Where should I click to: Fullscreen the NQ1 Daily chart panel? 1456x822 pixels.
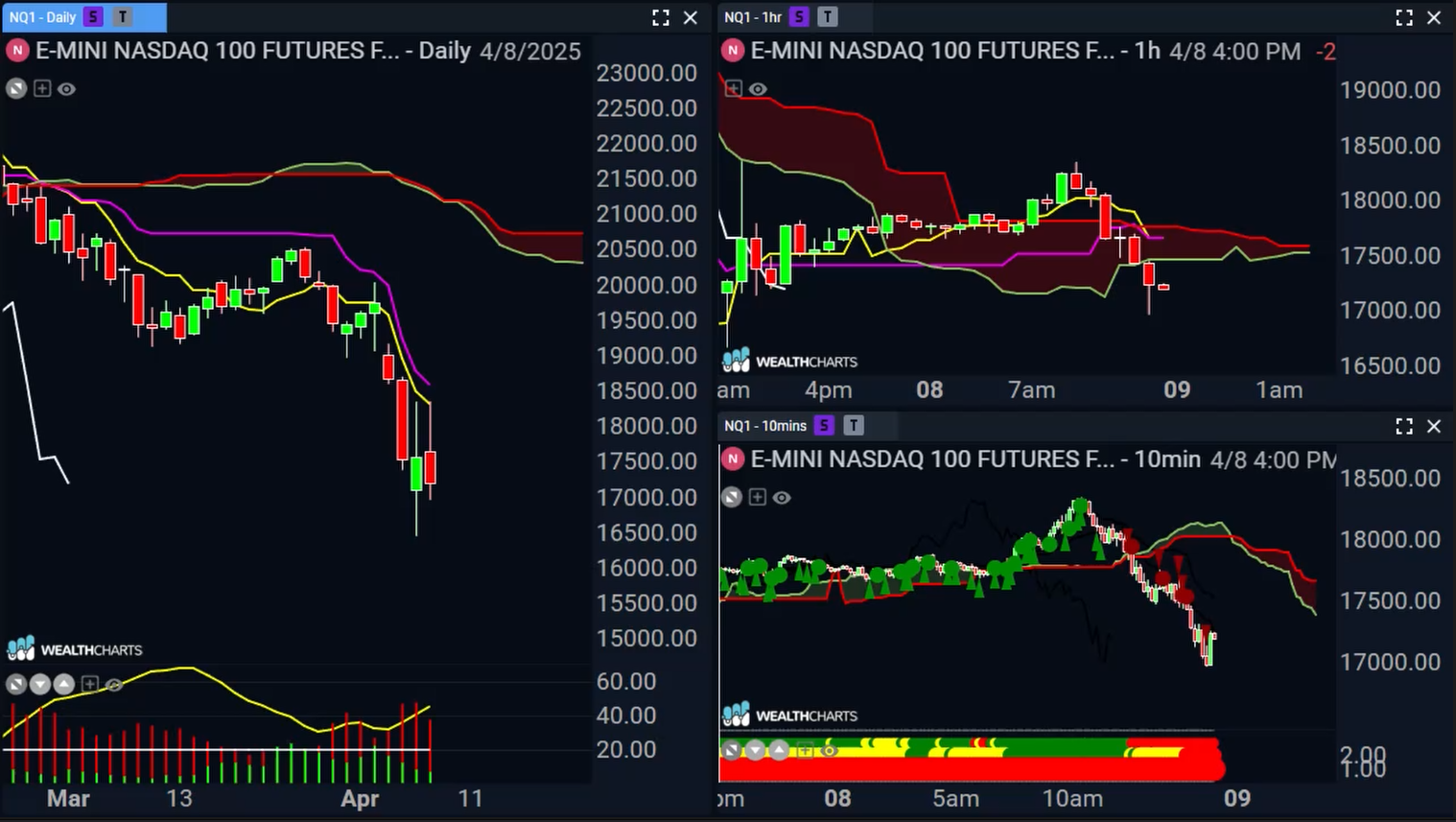click(x=660, y=17)
